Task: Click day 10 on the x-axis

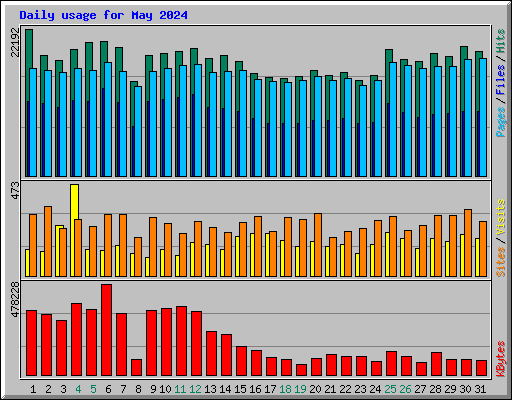Action: (x=165, y=389)
